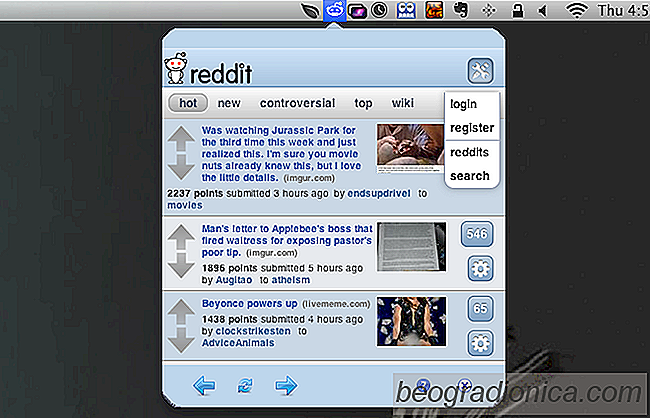Open the volume speaker menu

543,11
